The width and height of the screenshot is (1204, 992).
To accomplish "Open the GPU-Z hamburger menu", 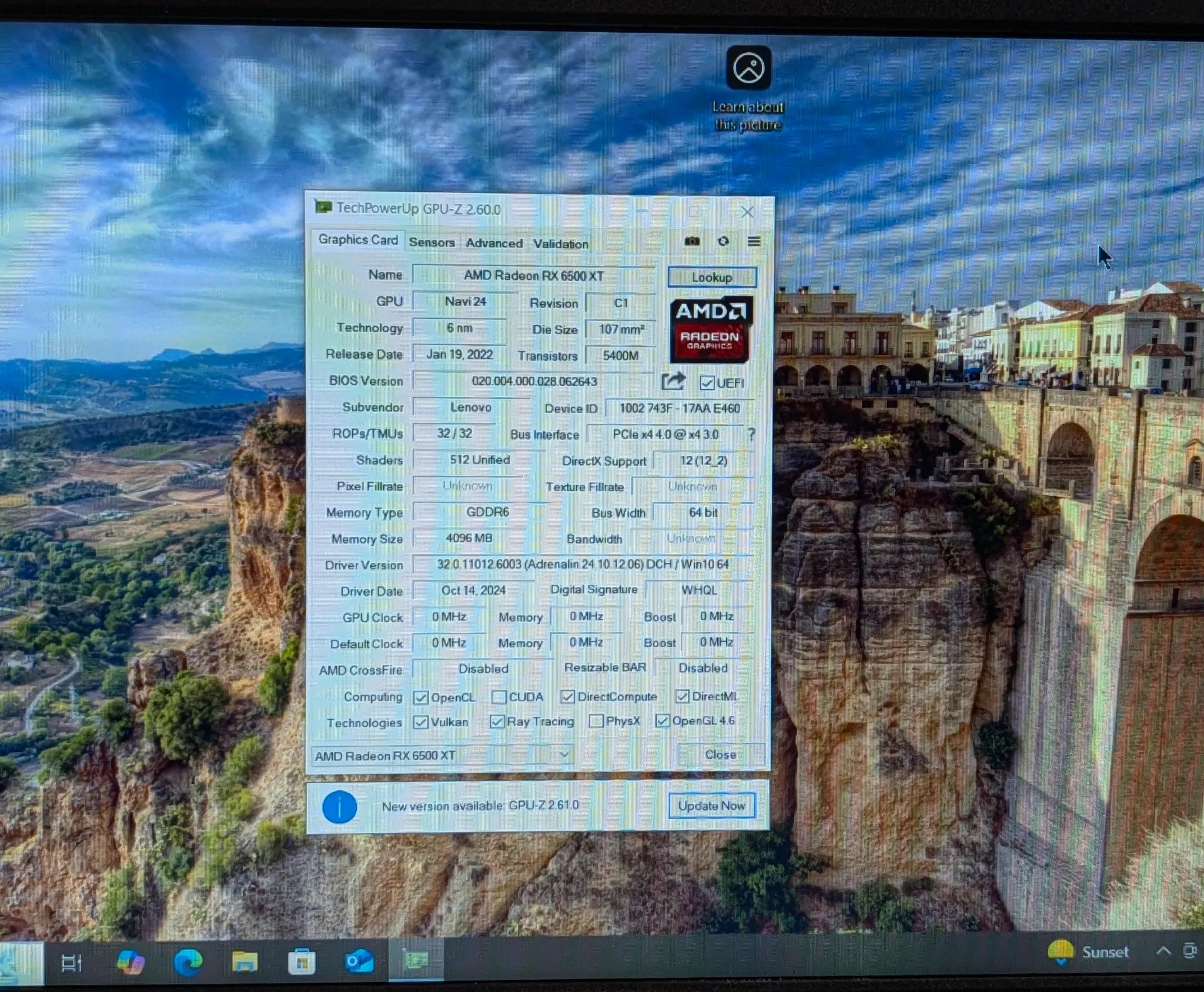I will pyautogui.click(x=754, y=241).
